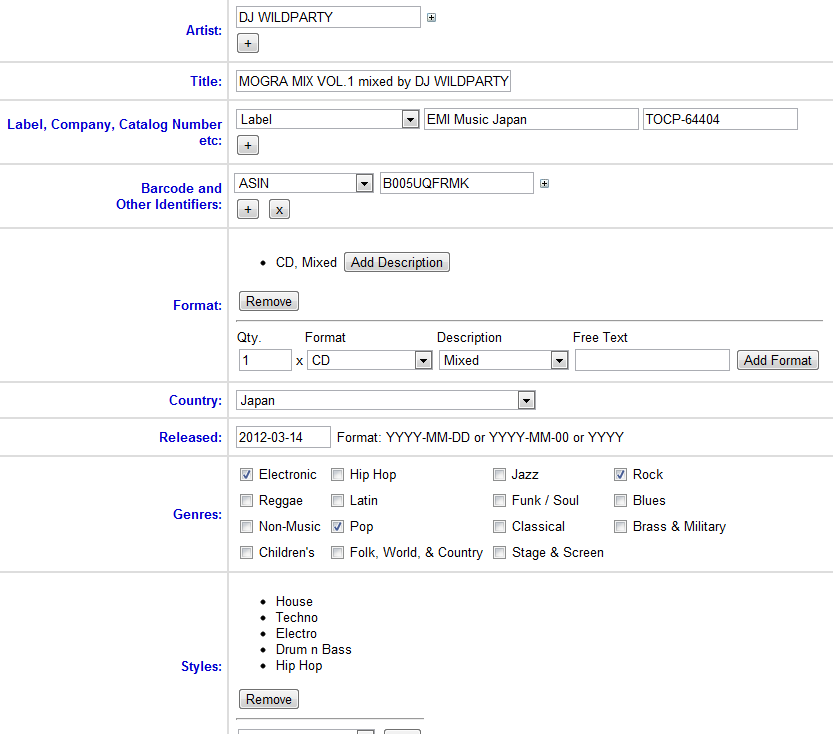Viewport: 833px width, 734px height.
Task: Click the Techno style entry
Action: (296, 617)
